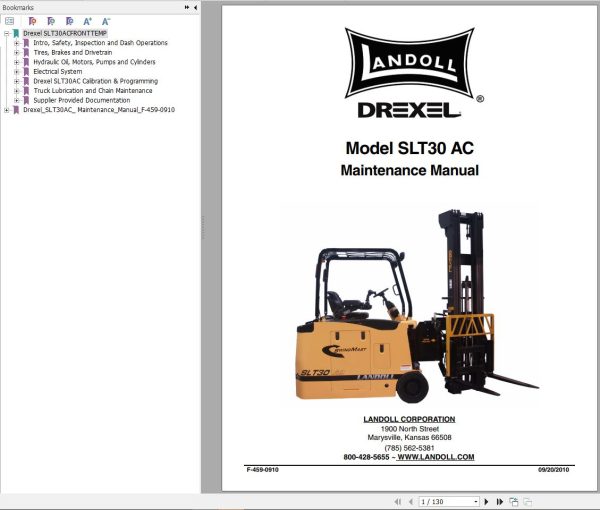Go to the next page
Image resolution: width=600 pixels, height=510 pixels.
(486, 502)
